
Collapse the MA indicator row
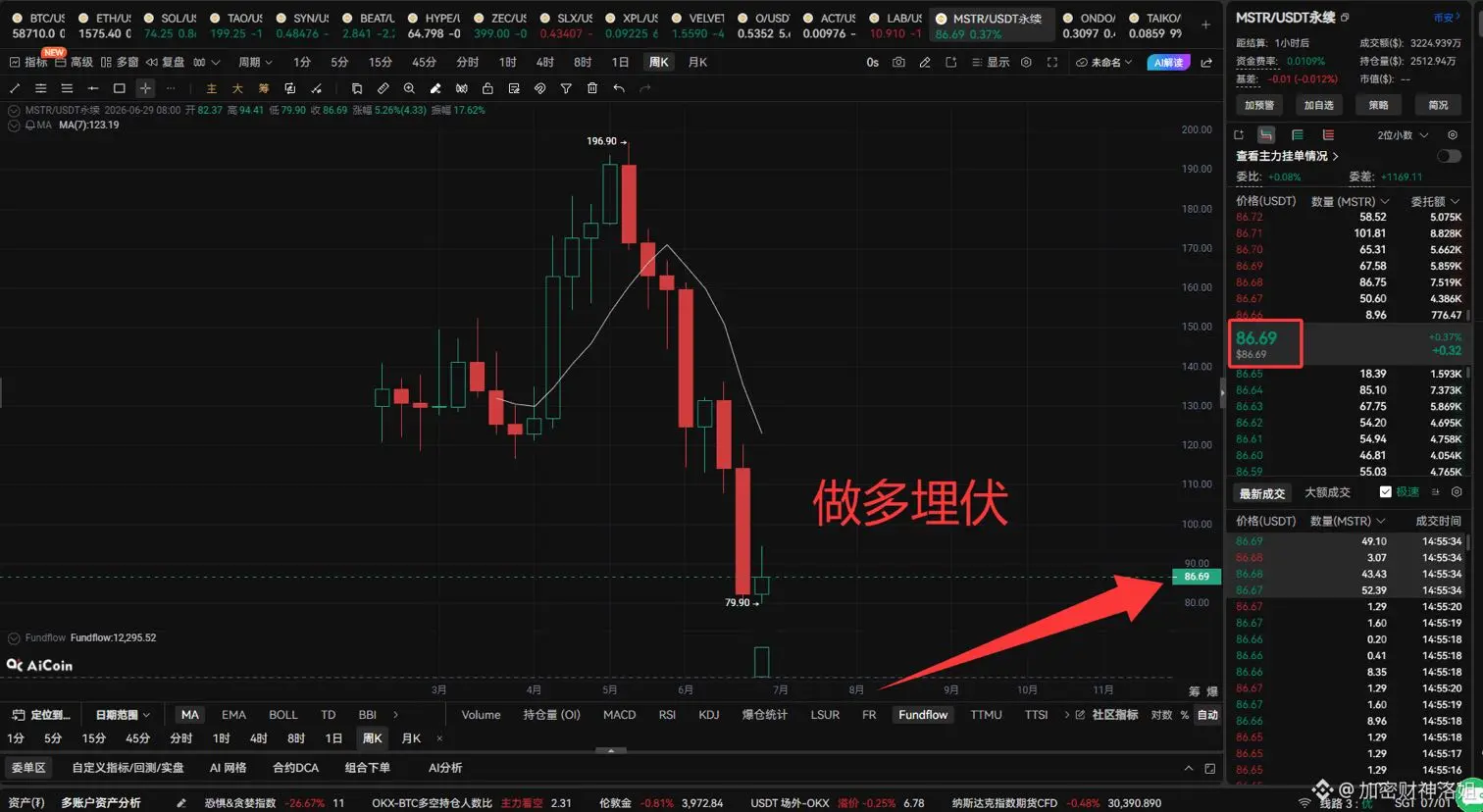point(14,126)
